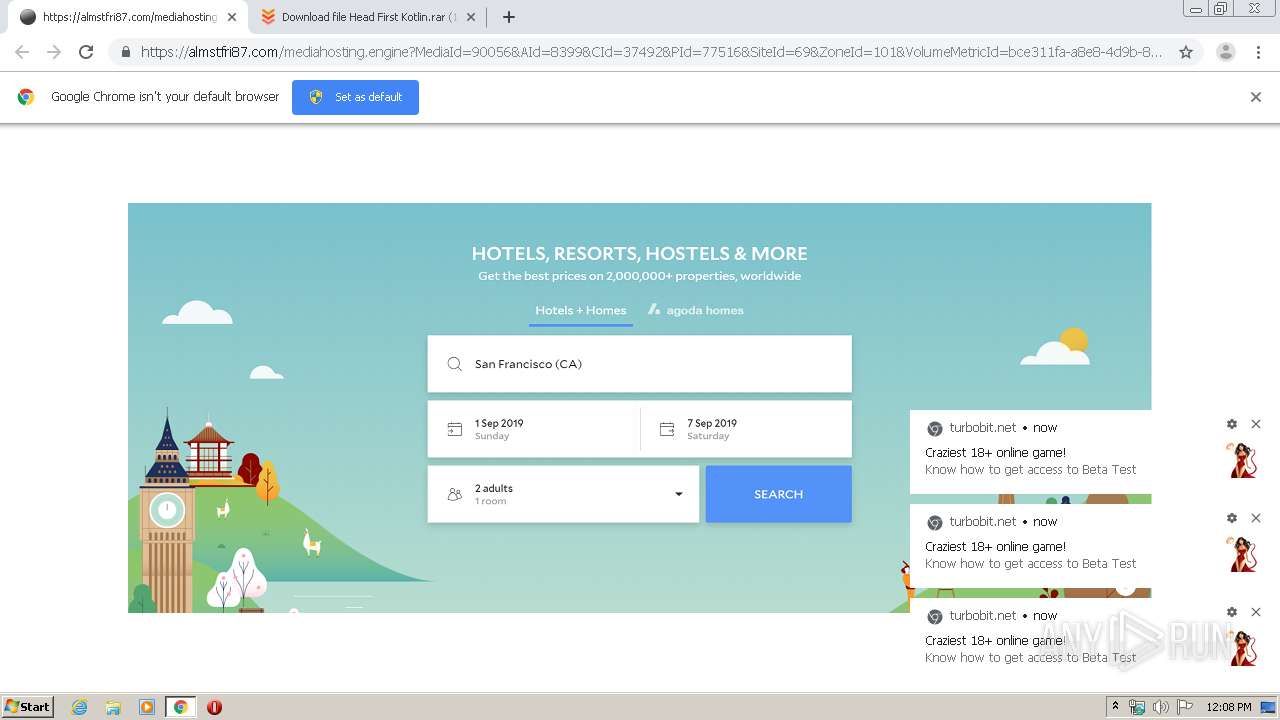The height and width of the screenshot is (720, 1280).
Task: Click the address bar URL
Action: (x=651, y=52)
